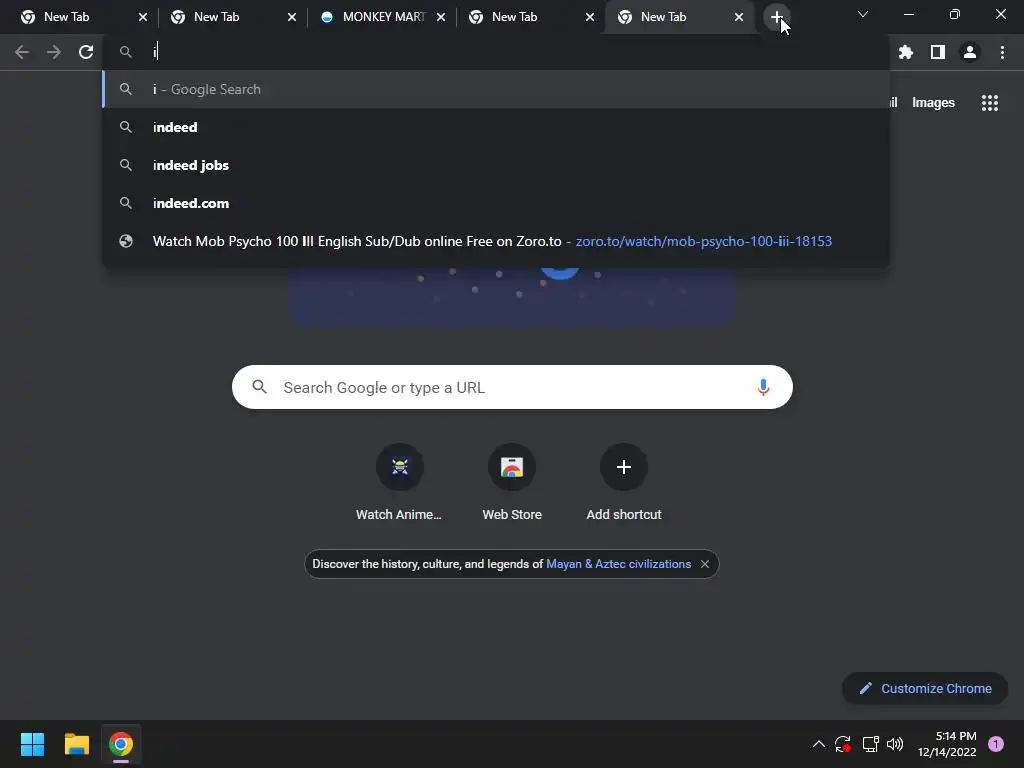The image size is (1024, 768).
Task: Switch to the second New Tab
Action: 225,17
